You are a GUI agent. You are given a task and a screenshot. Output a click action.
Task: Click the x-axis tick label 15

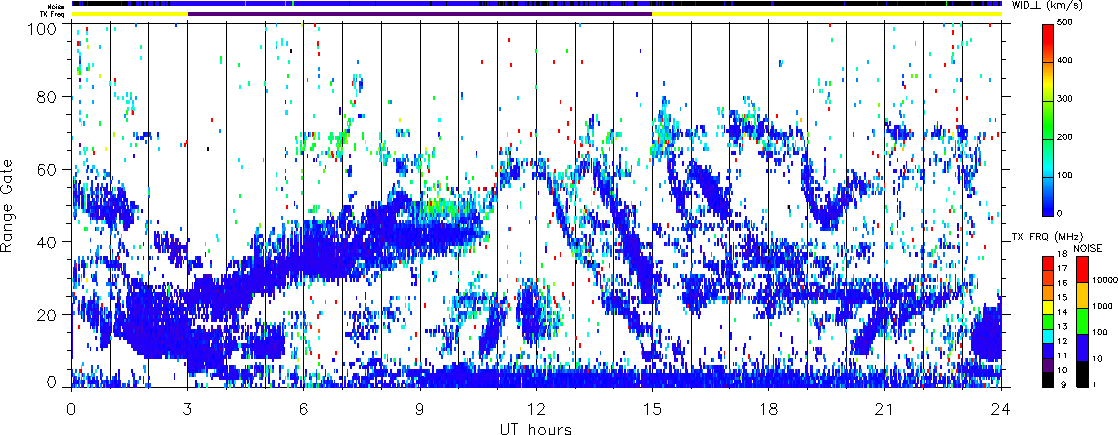click(x=652, y=409)
